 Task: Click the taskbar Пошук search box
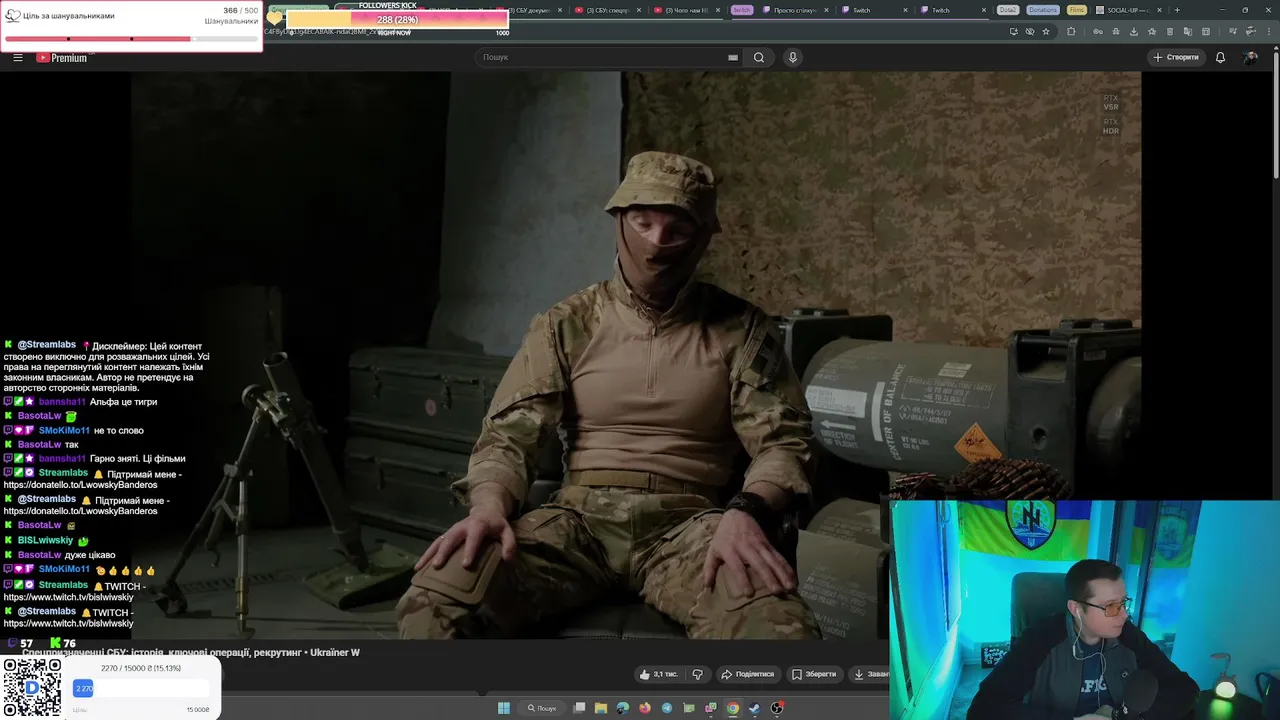point(543,708)
